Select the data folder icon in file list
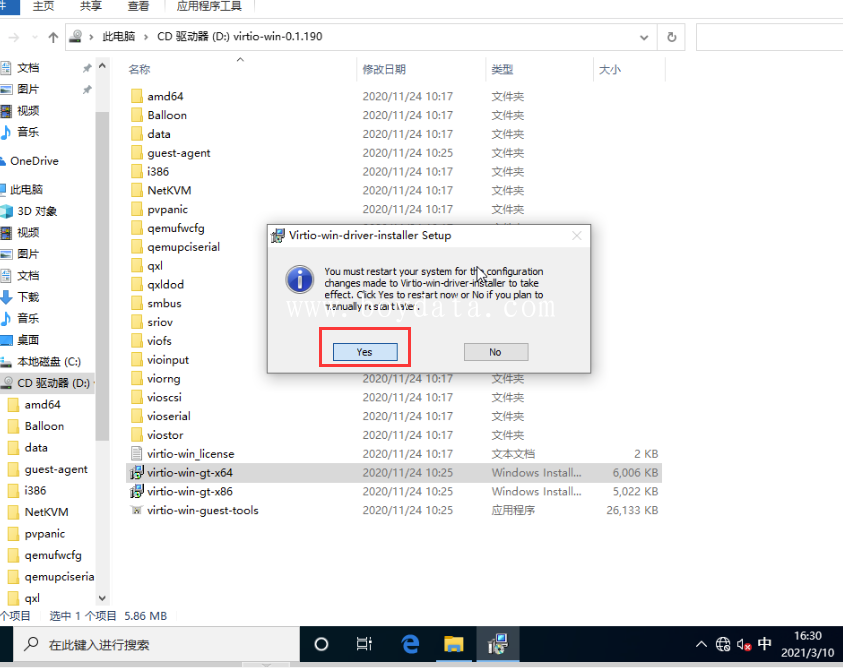The width and height of the screenshot is (843, 668). [137, 134]
